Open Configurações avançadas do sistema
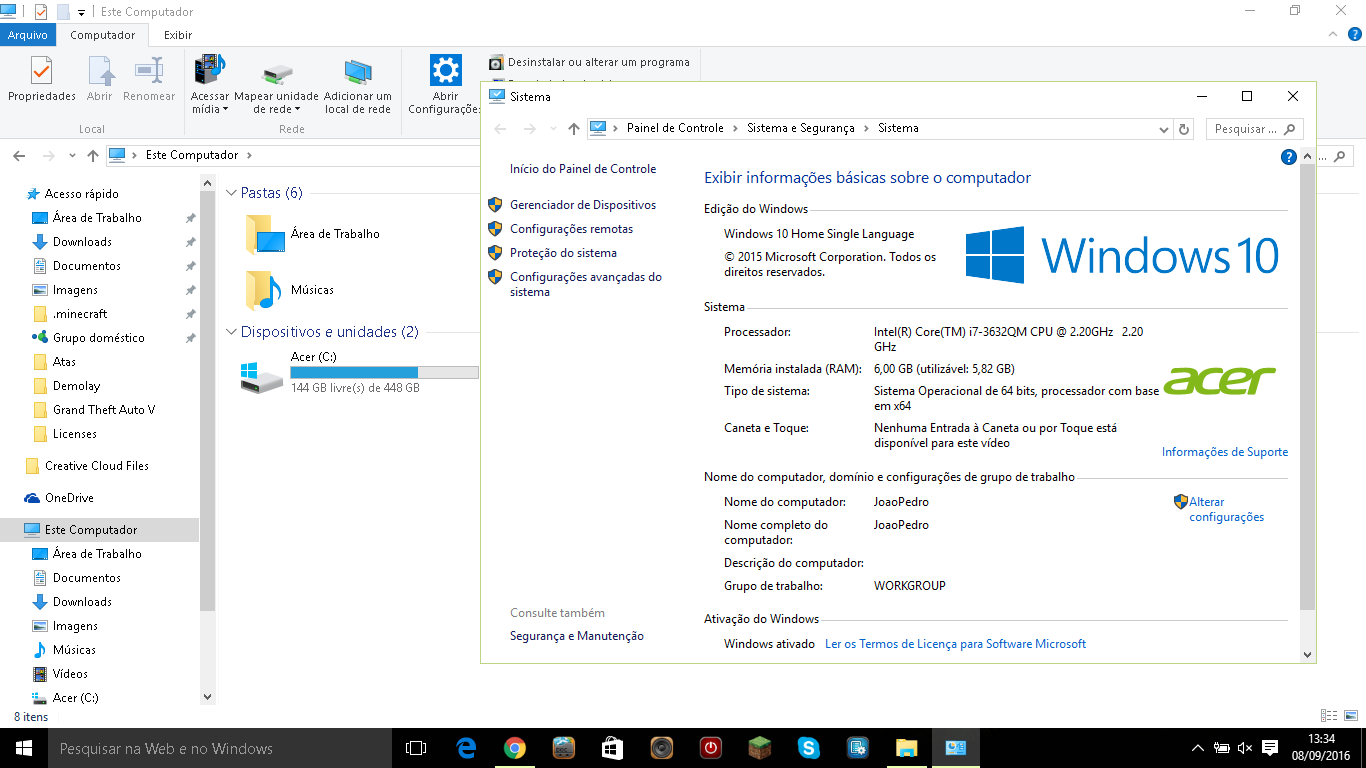Image resolution: width=1366 pixels, height=768 pixels. [586, 284]
